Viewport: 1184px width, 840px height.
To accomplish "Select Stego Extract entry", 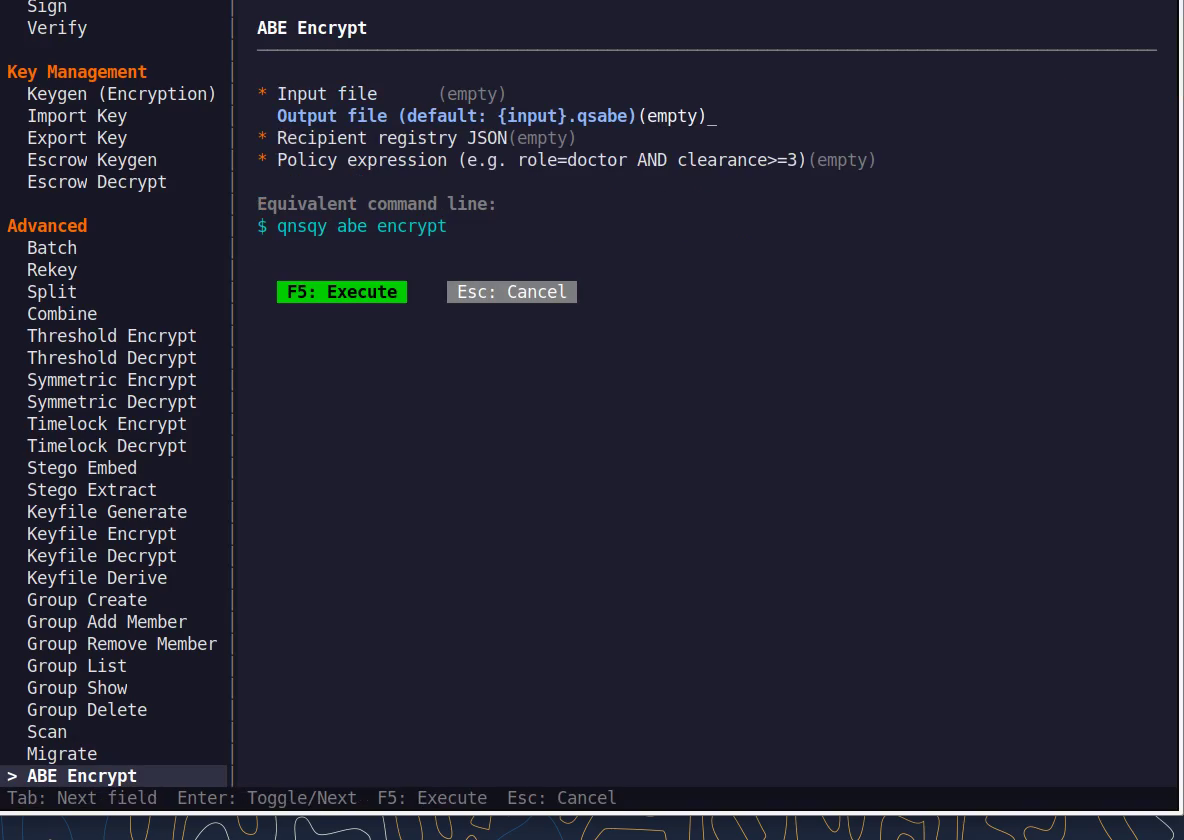I will (x=92, y=489).
